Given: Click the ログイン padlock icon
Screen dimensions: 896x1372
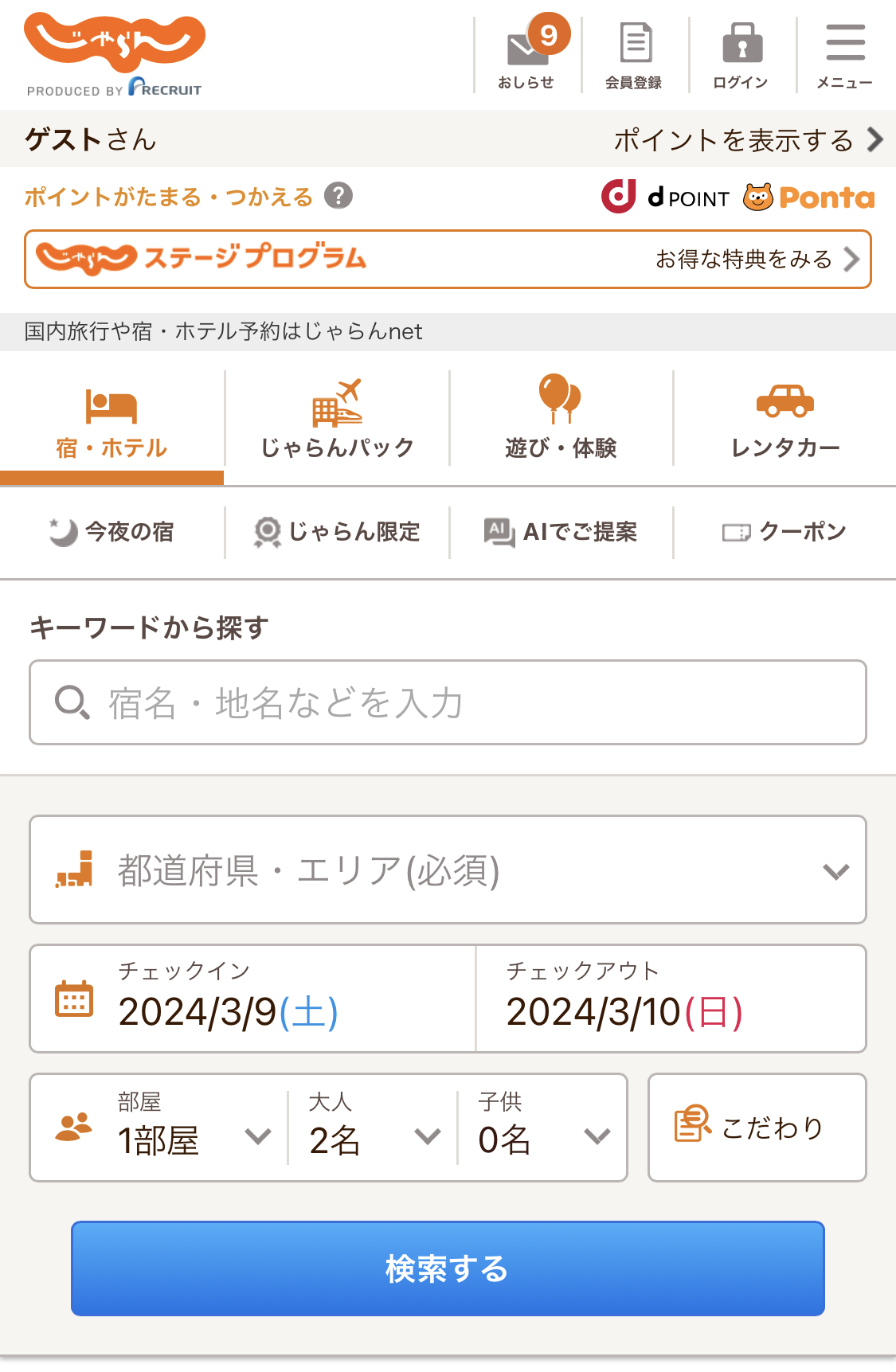Looking at the screenshot, I should click(741, 44).
